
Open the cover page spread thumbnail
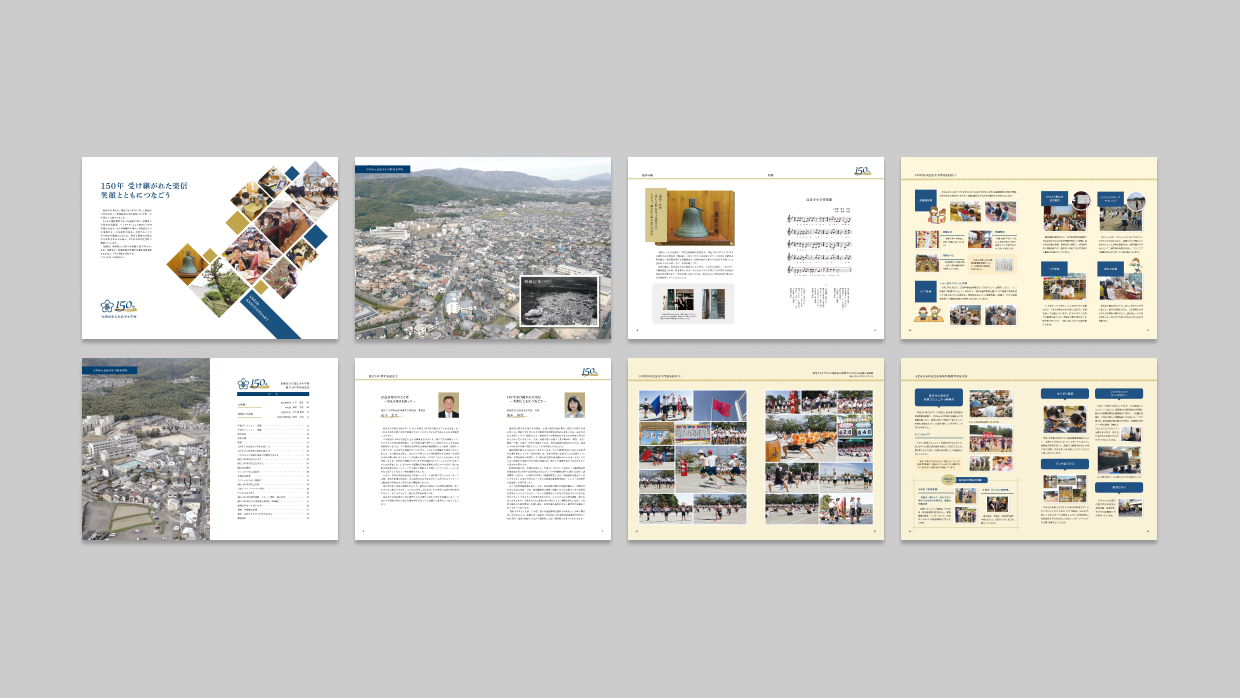(210, 248)
